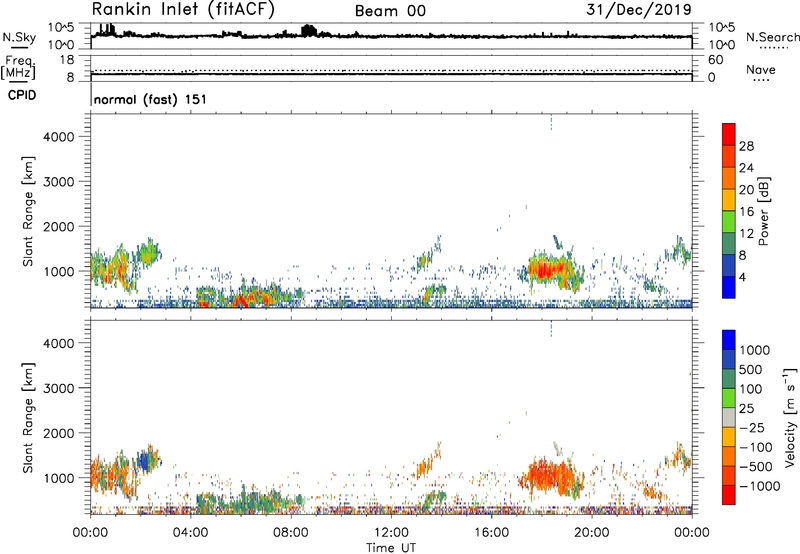Click the '16' tick on Power colorbar
This screenshot has height=554, width=800.
pos(746,212)
